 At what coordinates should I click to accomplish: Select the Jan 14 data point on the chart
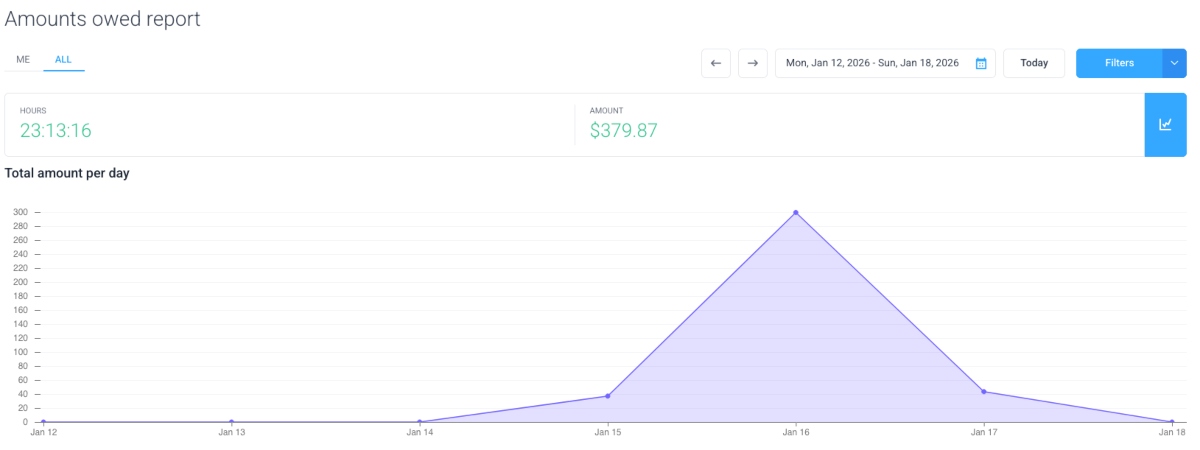tap(420, 422)
